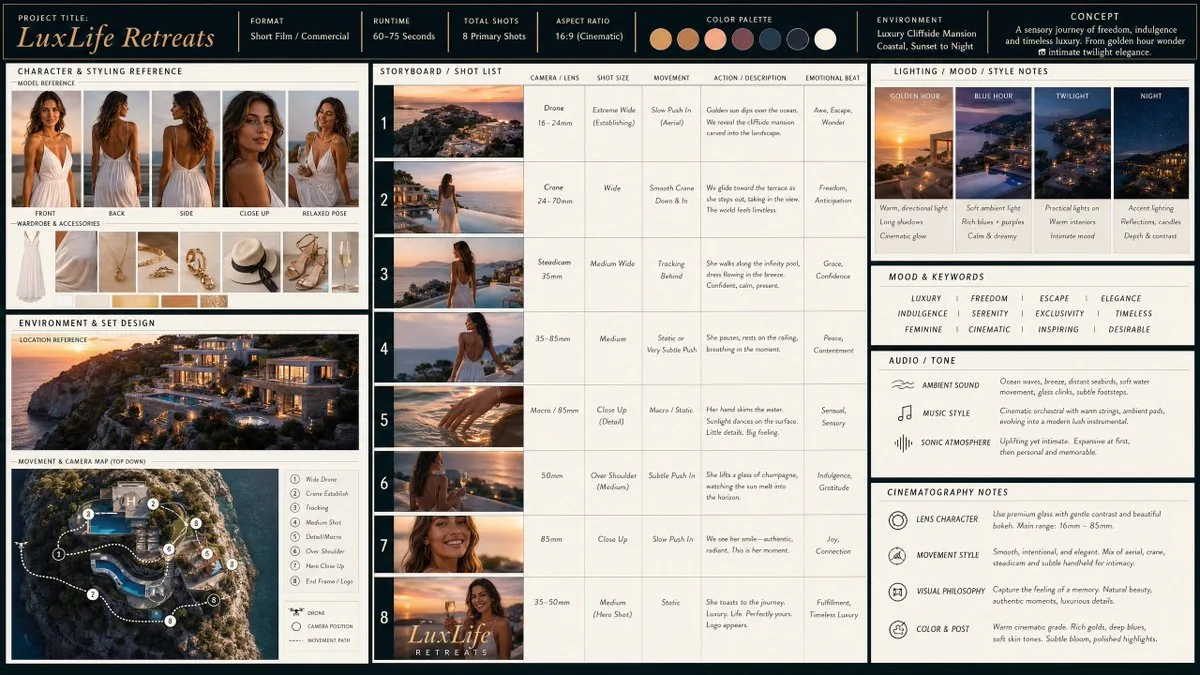Image resolution: width=1200 pixels, height=675 pixels.
Task: Click the Ambient Sound wave icon
Action: 903,384
